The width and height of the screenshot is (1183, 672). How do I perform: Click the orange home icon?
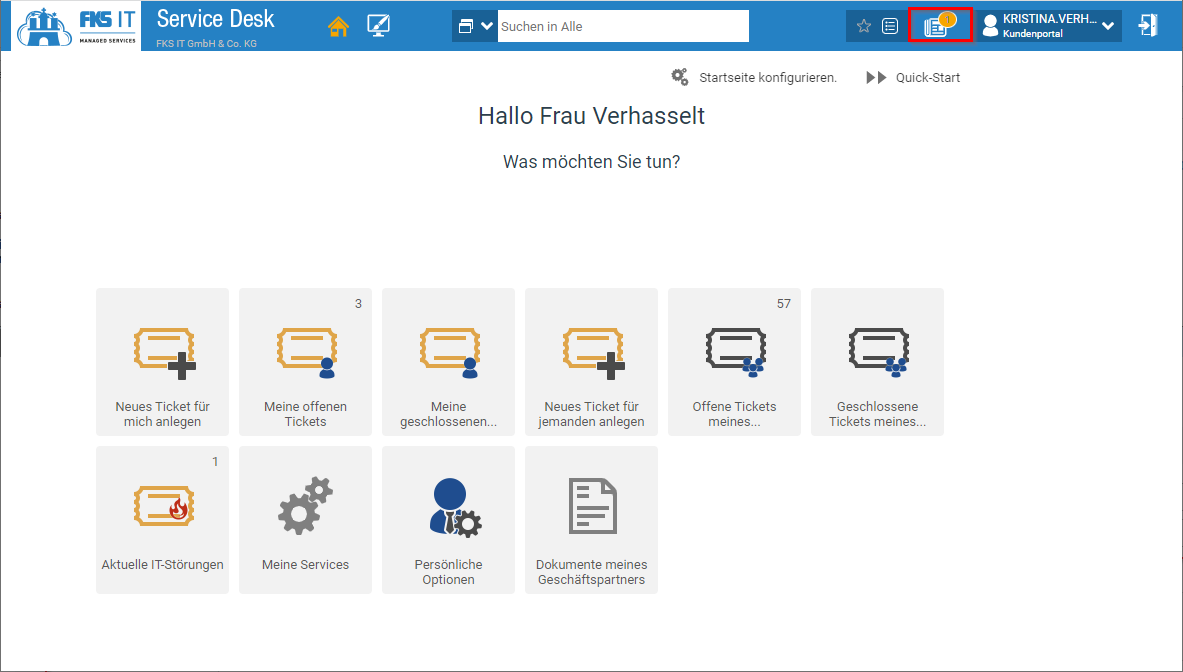click(339, 27)
